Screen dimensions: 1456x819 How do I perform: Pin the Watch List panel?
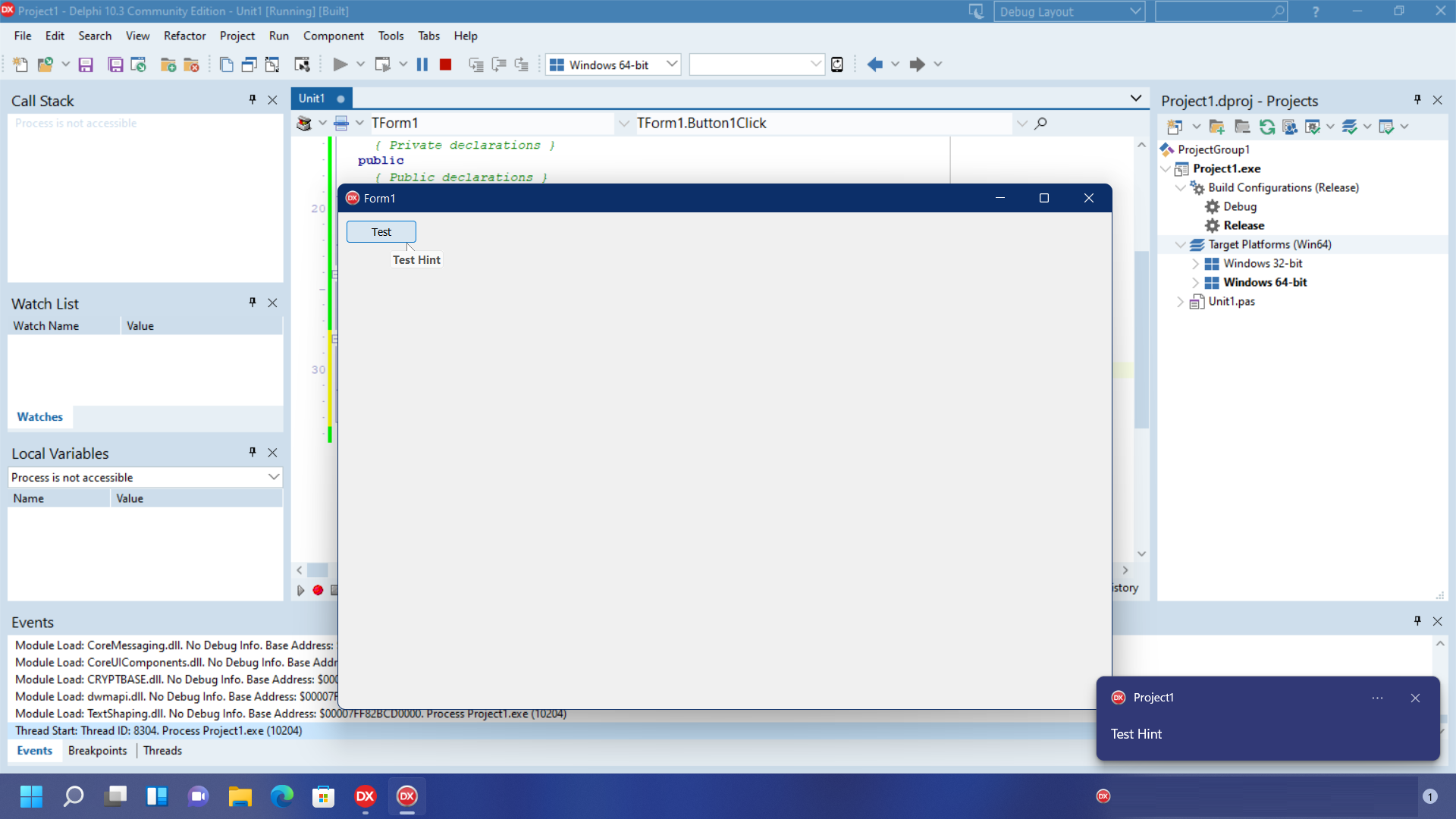click(253, 302)
